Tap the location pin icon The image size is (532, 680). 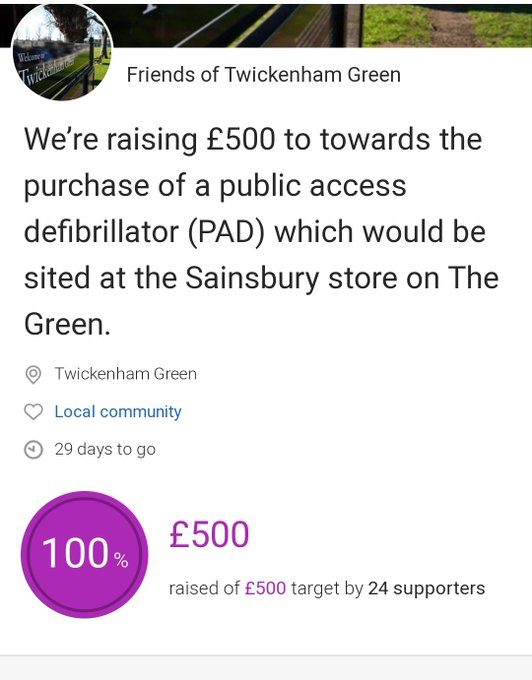point(33,374)
